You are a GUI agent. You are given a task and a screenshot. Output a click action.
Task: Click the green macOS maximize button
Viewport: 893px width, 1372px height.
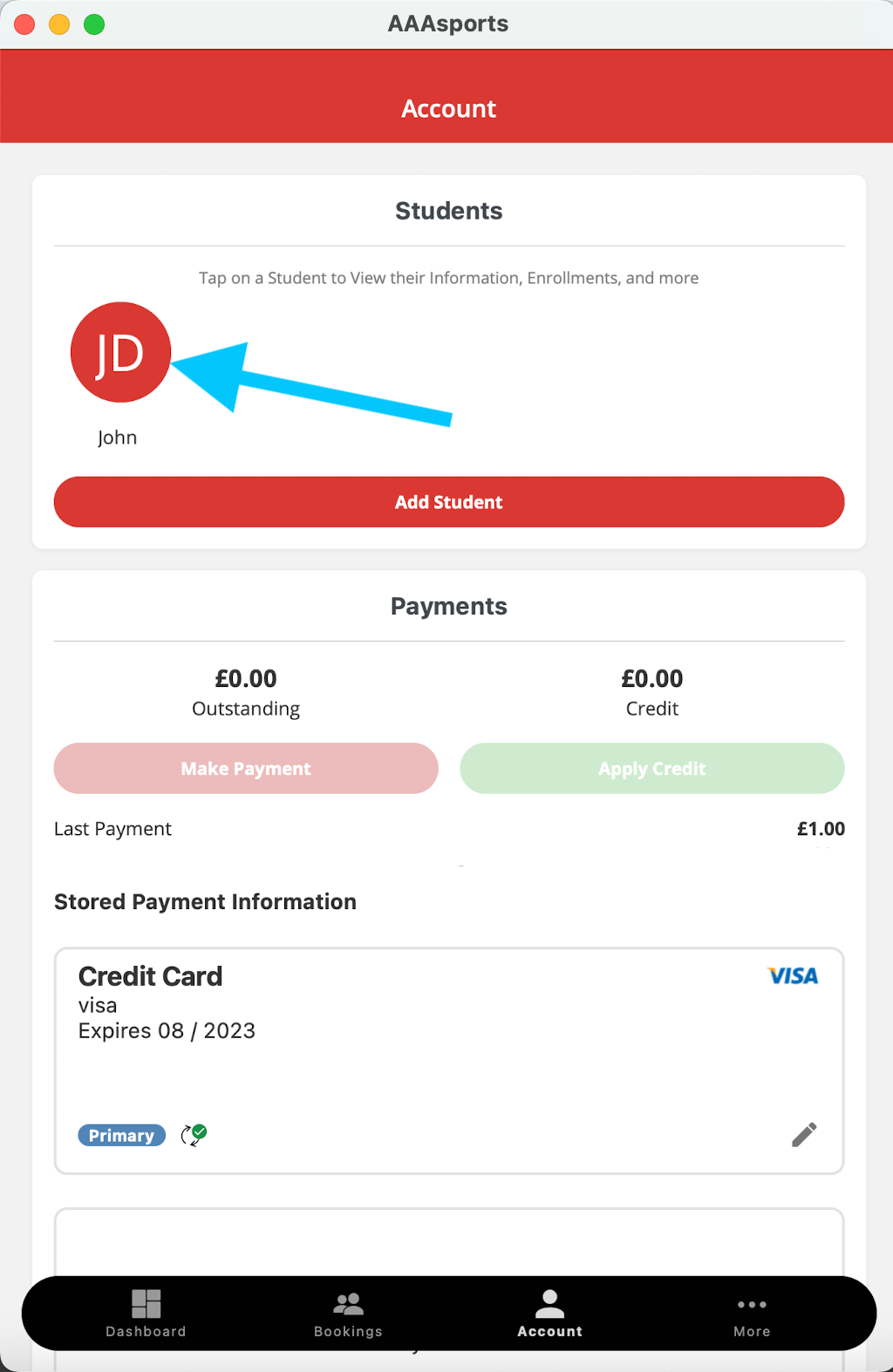click(94, 24)
